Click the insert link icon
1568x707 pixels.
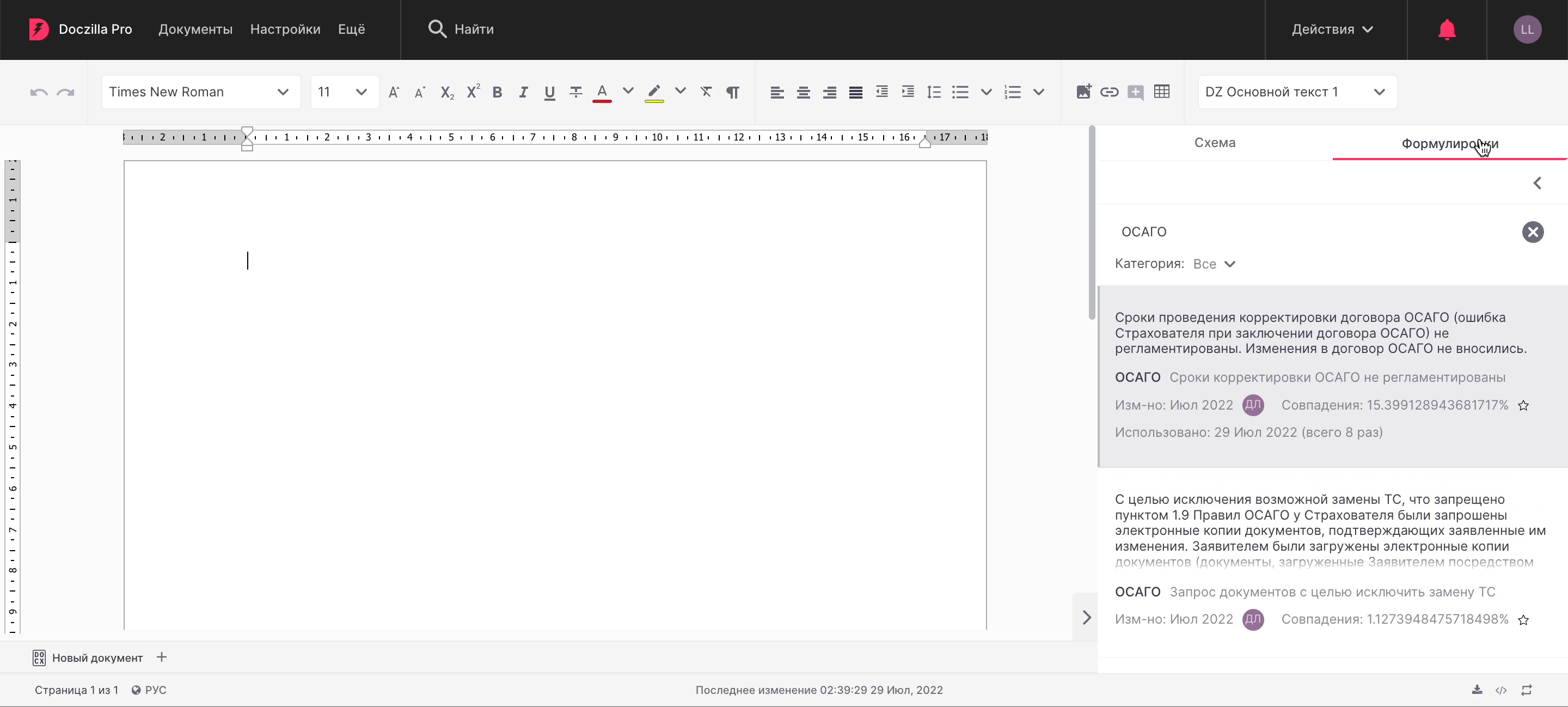(1109, 92)
